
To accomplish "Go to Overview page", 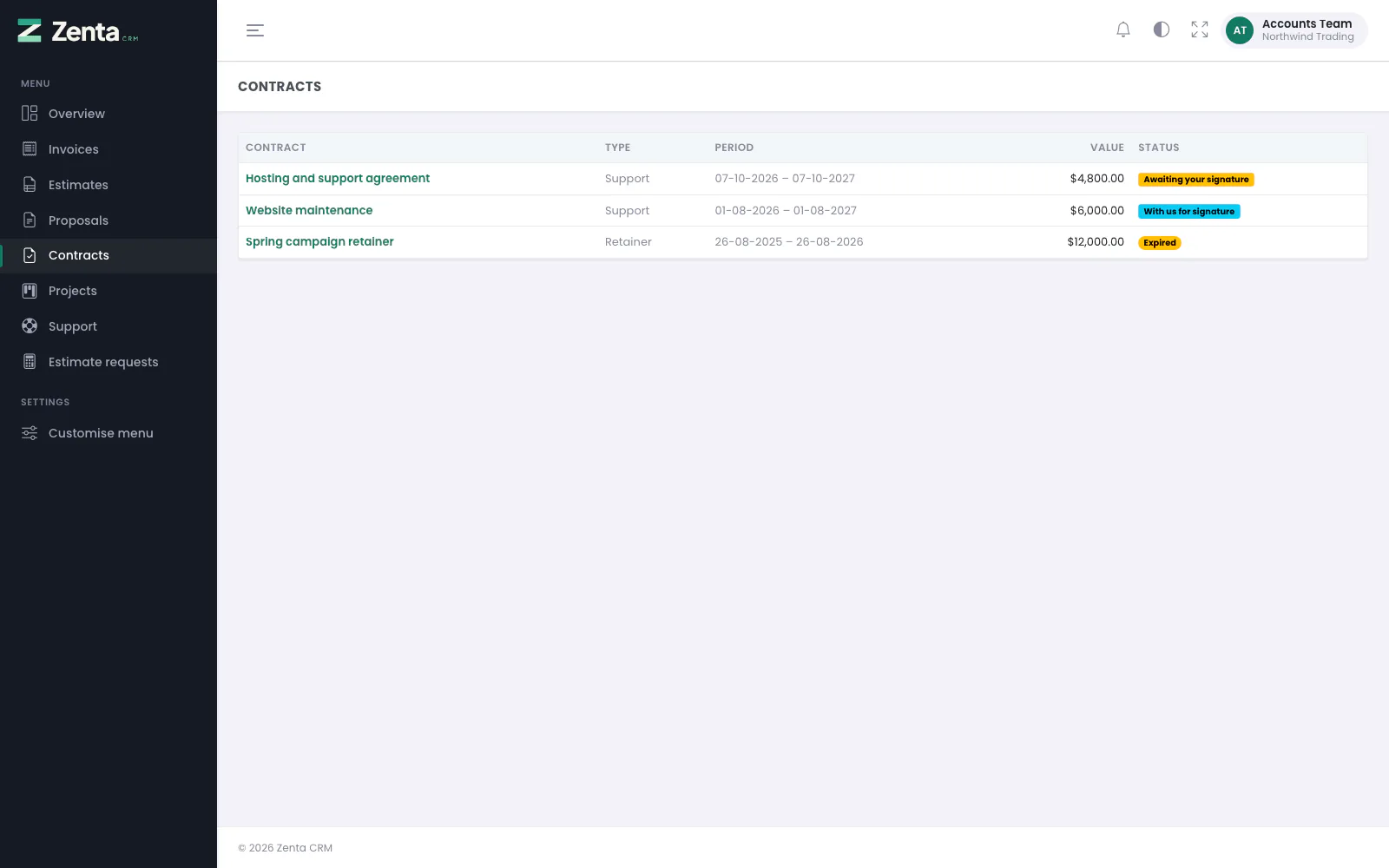I will [109, 114].
